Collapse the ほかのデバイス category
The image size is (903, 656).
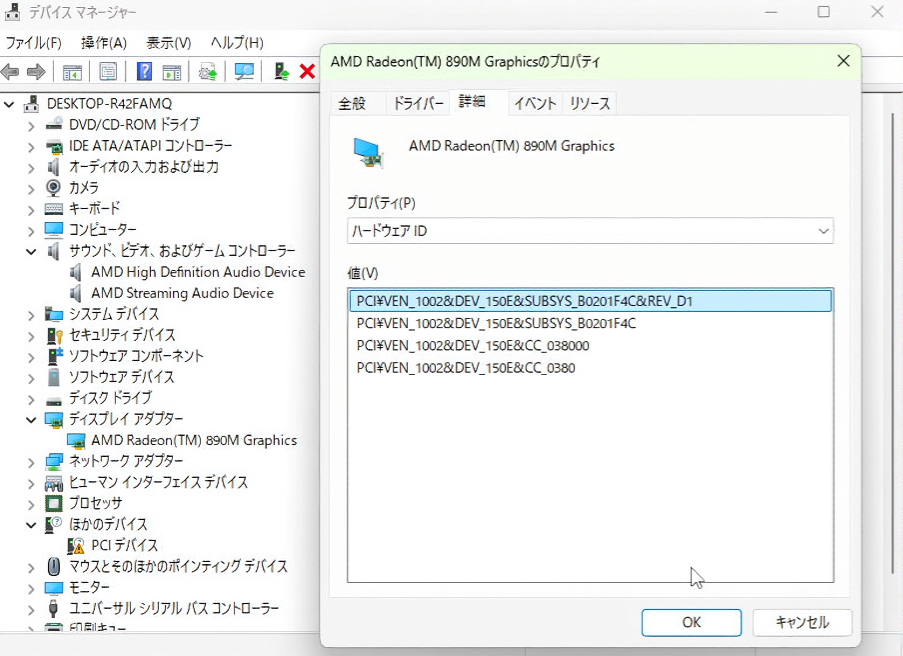click(x=31, y=525)
